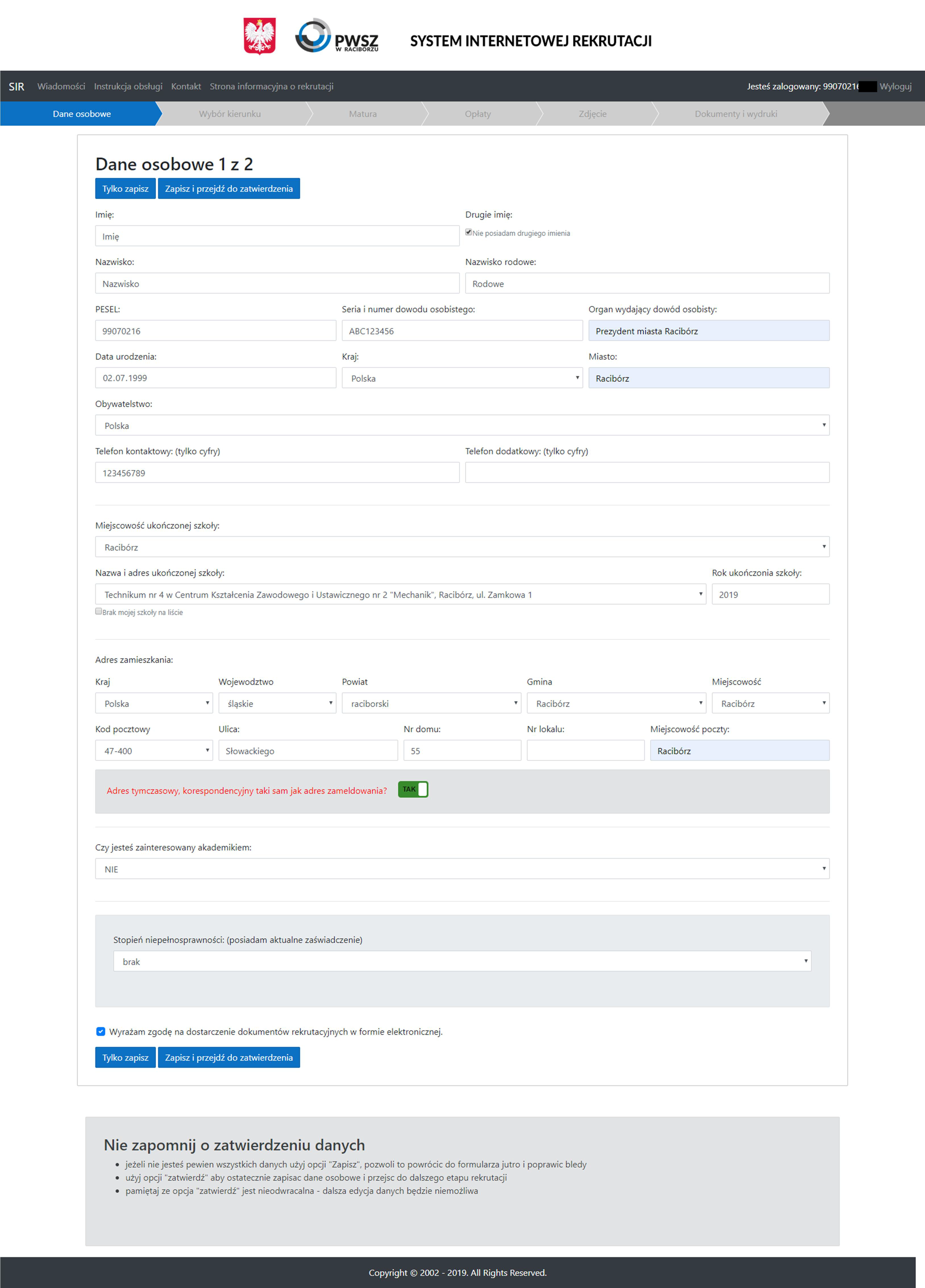Uncheck consent for electronic recruitment documents

click(x=101, y=1031)
